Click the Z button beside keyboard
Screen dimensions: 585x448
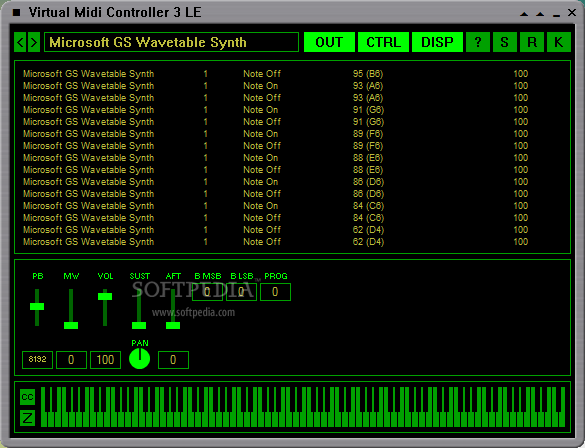(27, 418)
